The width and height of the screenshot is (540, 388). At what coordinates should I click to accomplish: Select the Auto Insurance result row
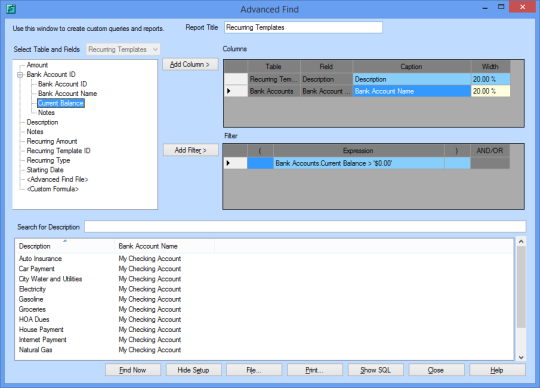coord(264,259)
